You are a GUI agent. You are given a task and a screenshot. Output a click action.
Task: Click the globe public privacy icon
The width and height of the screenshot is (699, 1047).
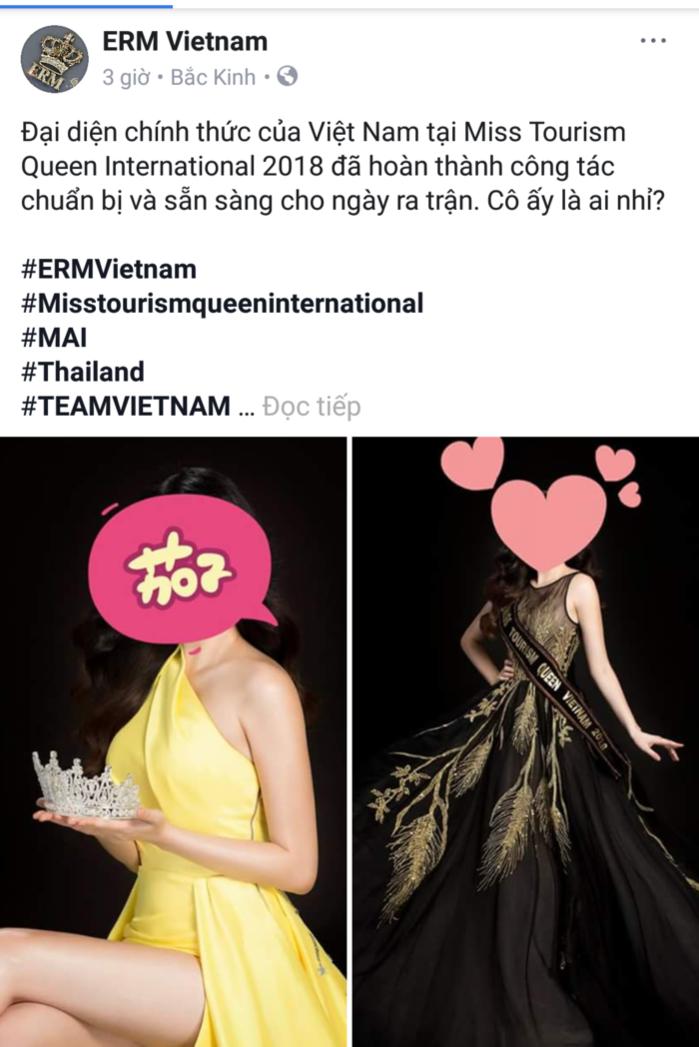coord(287,77)
